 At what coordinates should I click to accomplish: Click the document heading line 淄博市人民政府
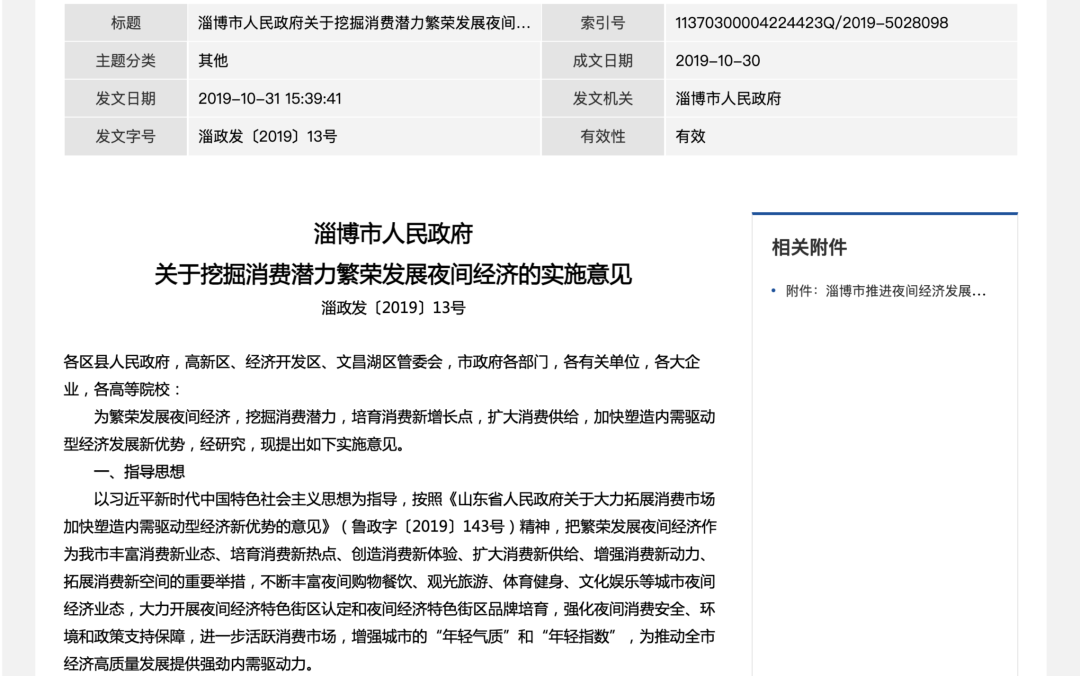coord(393,234)
